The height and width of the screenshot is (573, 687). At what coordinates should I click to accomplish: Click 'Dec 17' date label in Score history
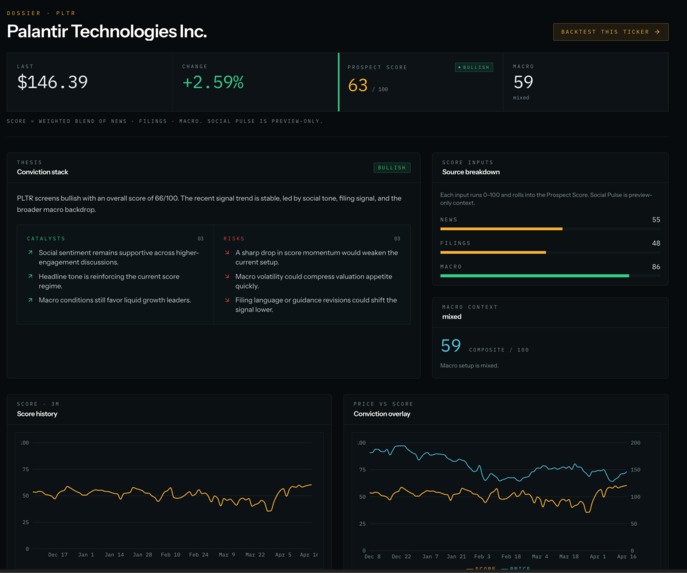coord(58,555)
